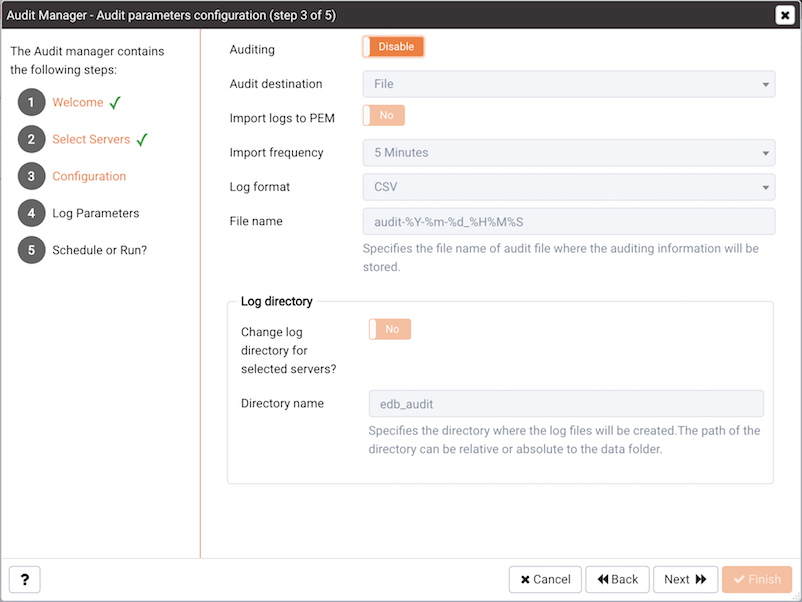The width and height of the screenshot is (802, 602).
Task: Open help with the question mark button
Action: [25, 579]
